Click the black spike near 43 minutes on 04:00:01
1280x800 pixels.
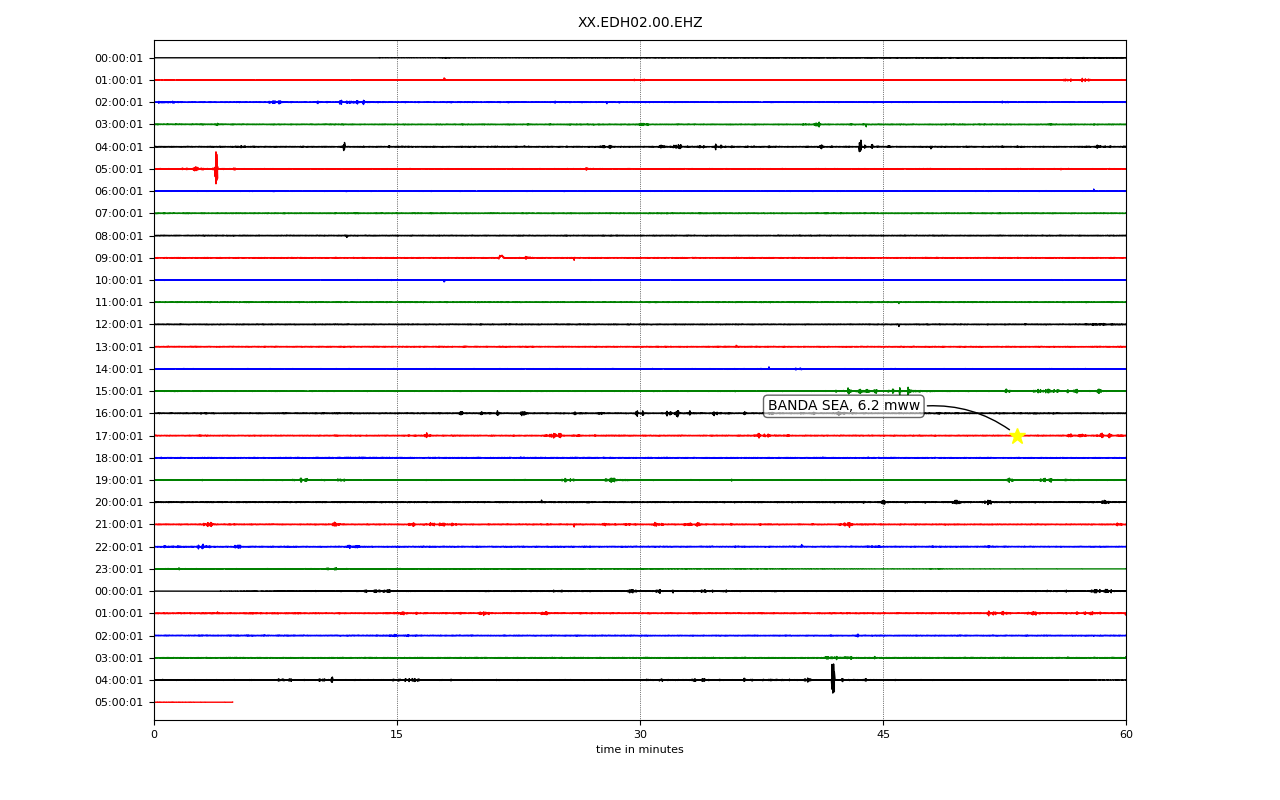click(860, 146)
